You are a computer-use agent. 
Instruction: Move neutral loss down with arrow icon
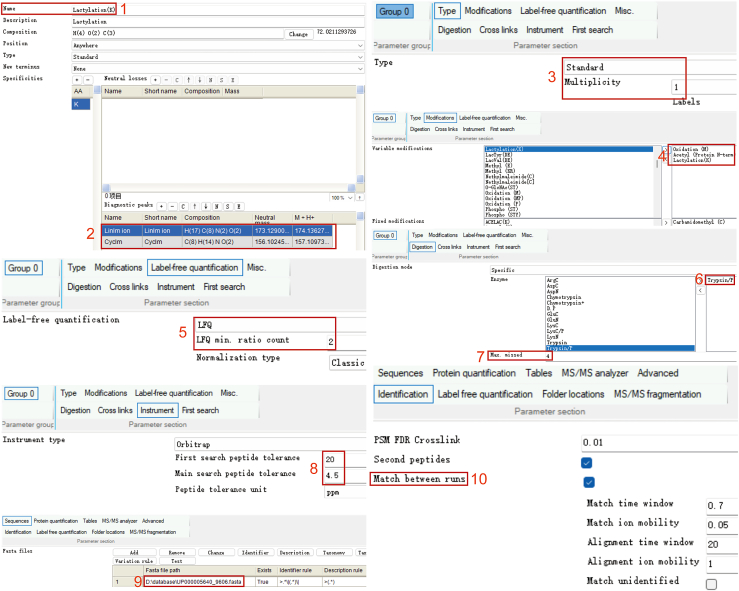tap(199, 80)
